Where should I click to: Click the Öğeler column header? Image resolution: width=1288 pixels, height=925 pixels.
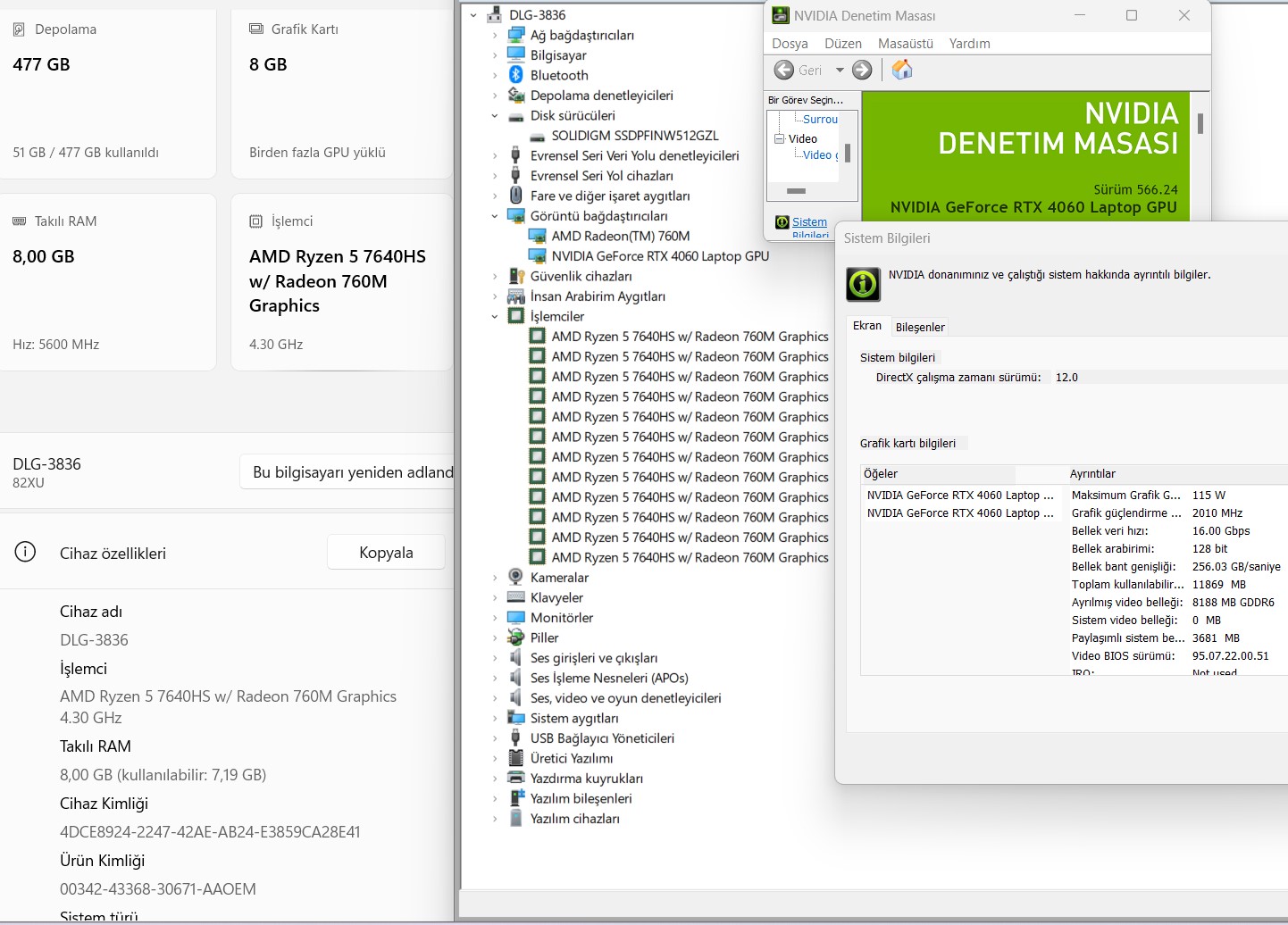click(938, 473)
